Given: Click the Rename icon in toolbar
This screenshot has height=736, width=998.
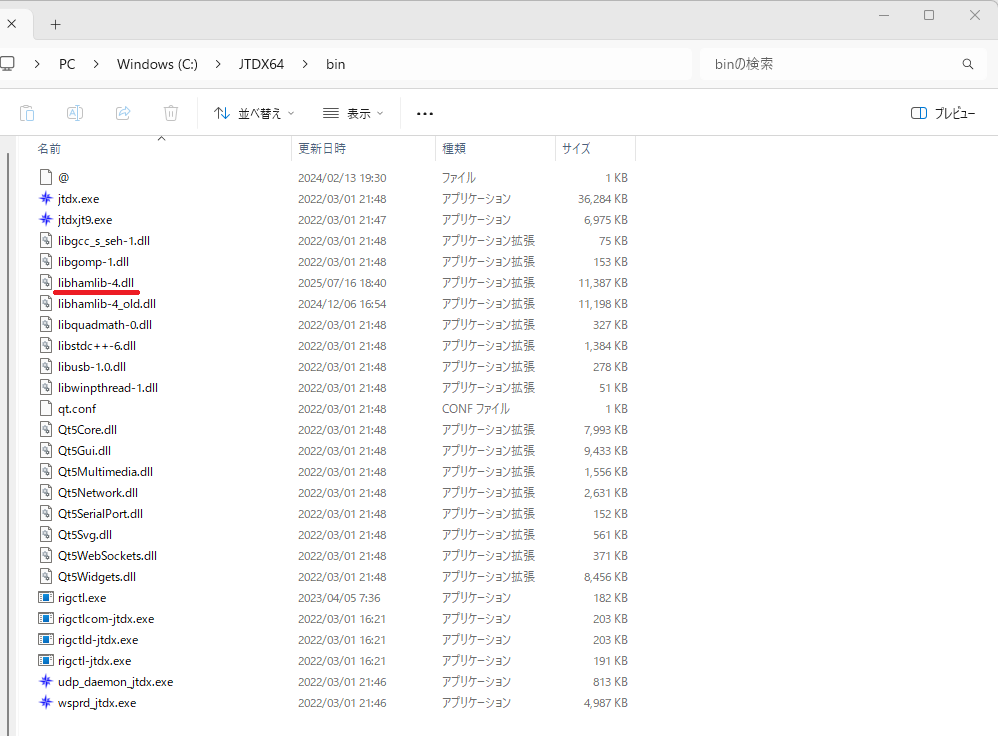Looking at the screenshot, I should tap(75, 113).
